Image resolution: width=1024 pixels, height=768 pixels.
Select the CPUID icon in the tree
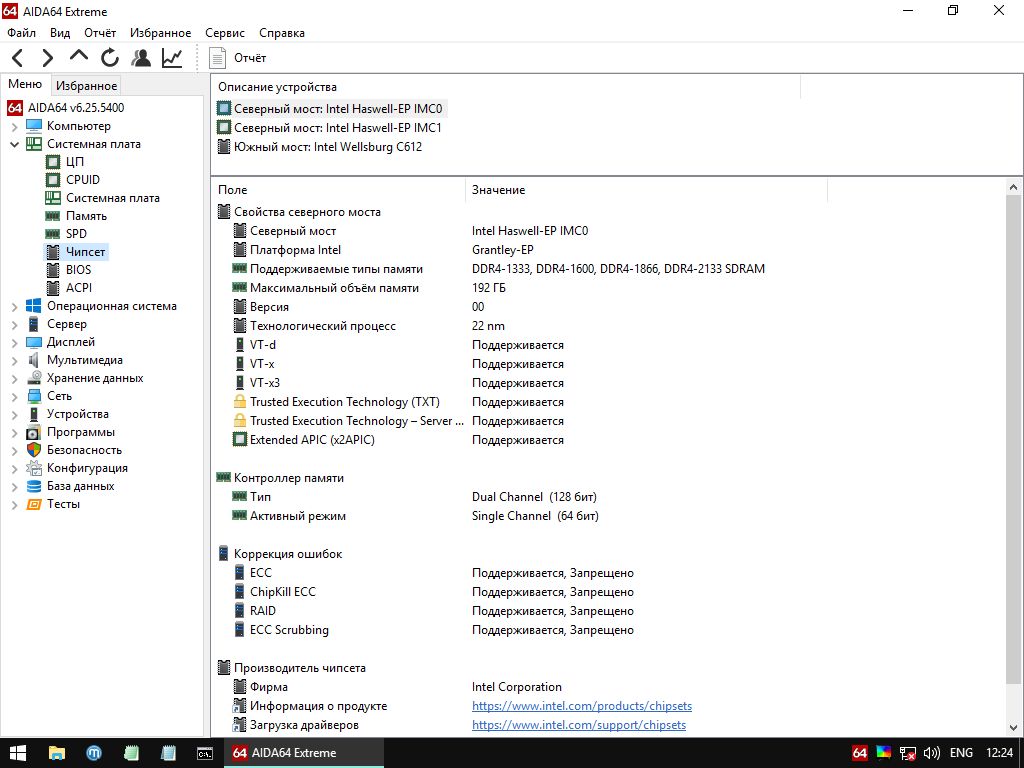[53, 180]
